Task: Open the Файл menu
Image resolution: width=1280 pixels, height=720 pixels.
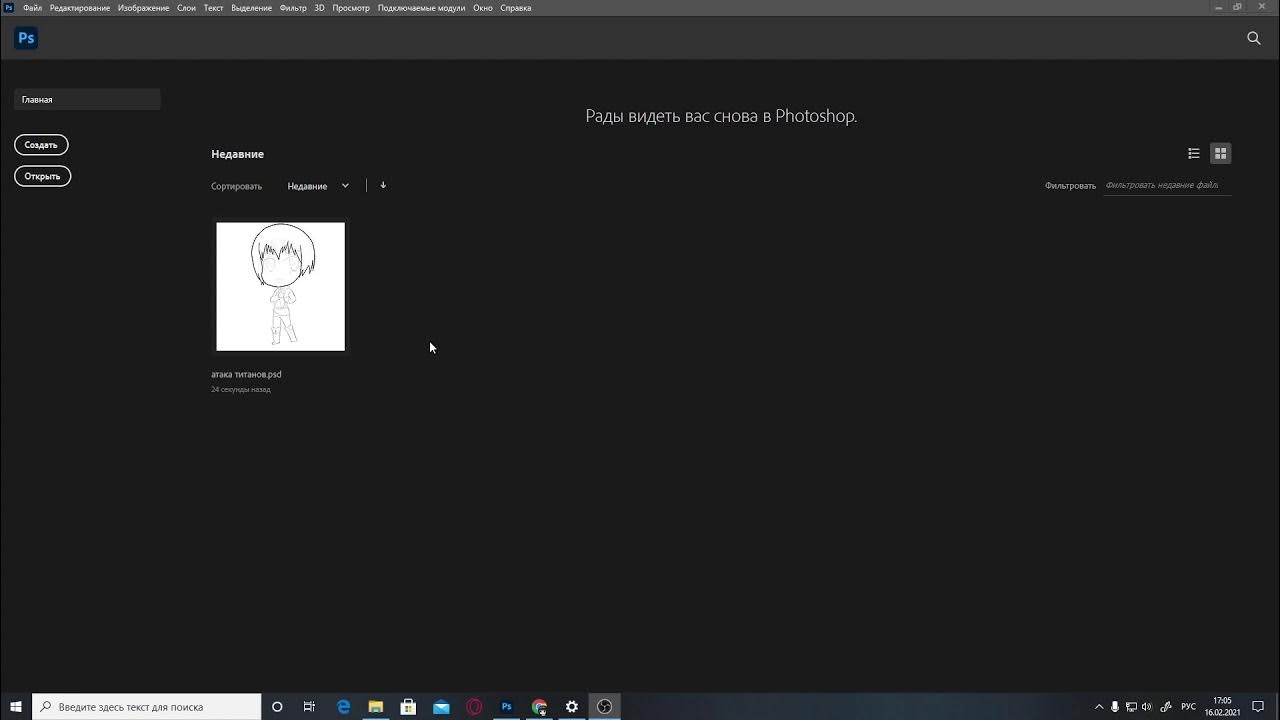Action: pyautogui.click(x=32, y=7)
